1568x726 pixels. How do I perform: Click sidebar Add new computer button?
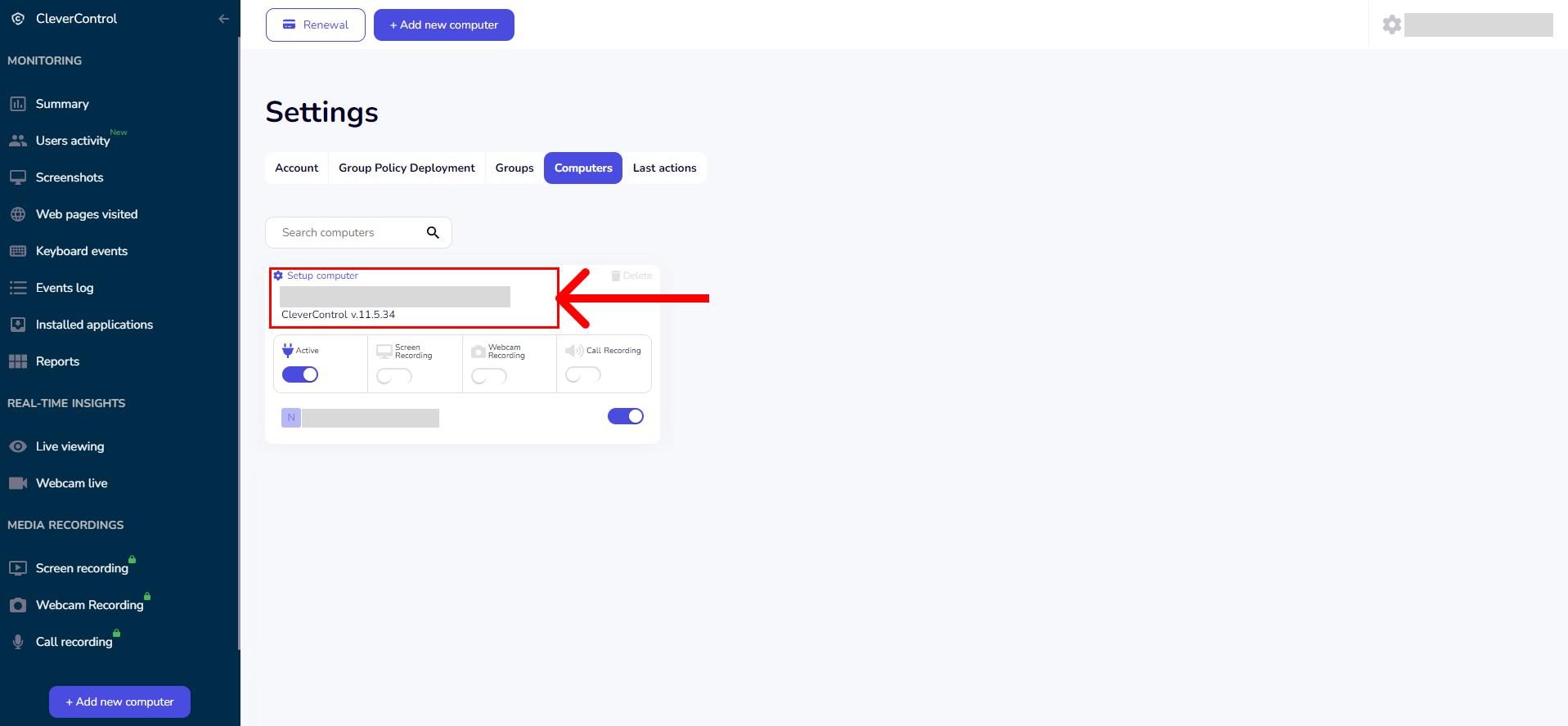(x=120, y=702)
